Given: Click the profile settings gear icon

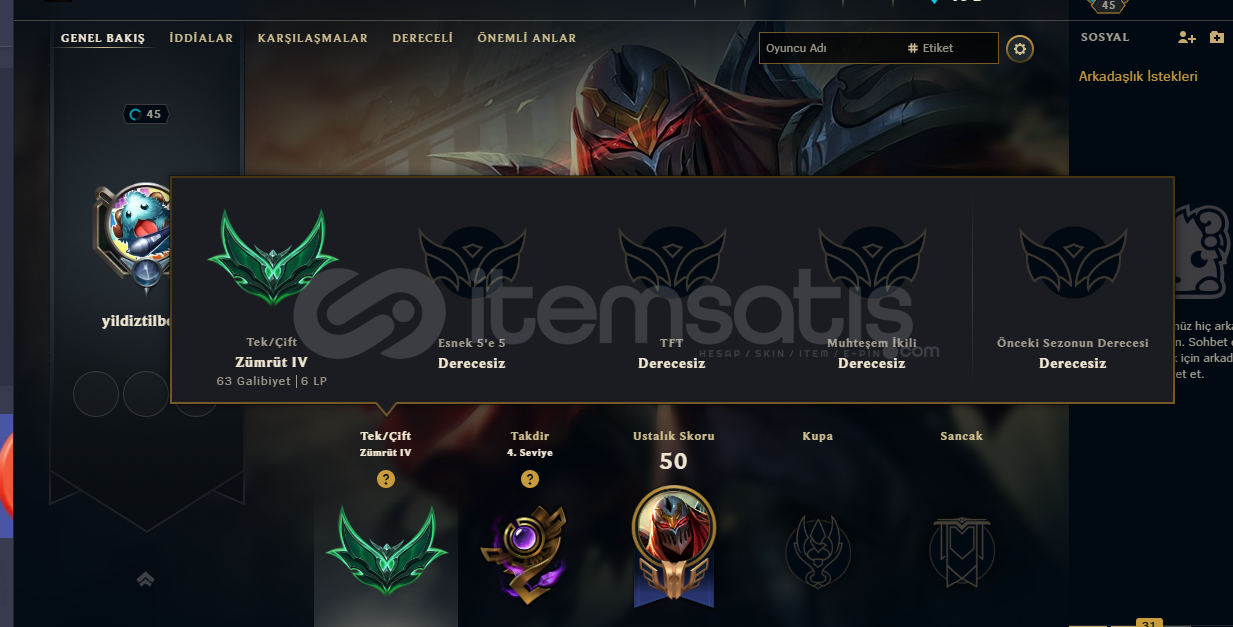Looking at the screenshot, I should click(1019, 48).
